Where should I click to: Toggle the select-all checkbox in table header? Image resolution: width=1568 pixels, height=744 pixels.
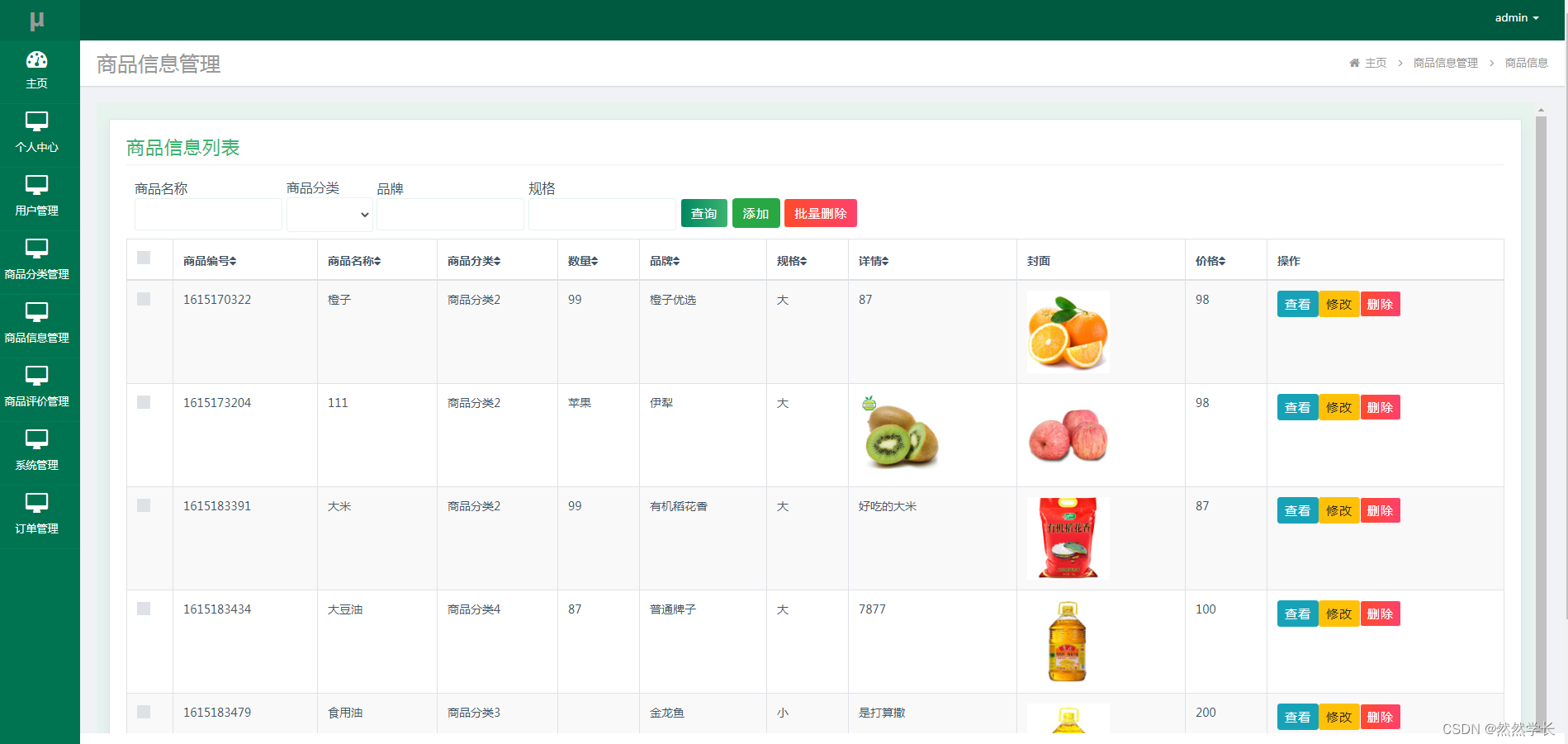pos(144,258)
